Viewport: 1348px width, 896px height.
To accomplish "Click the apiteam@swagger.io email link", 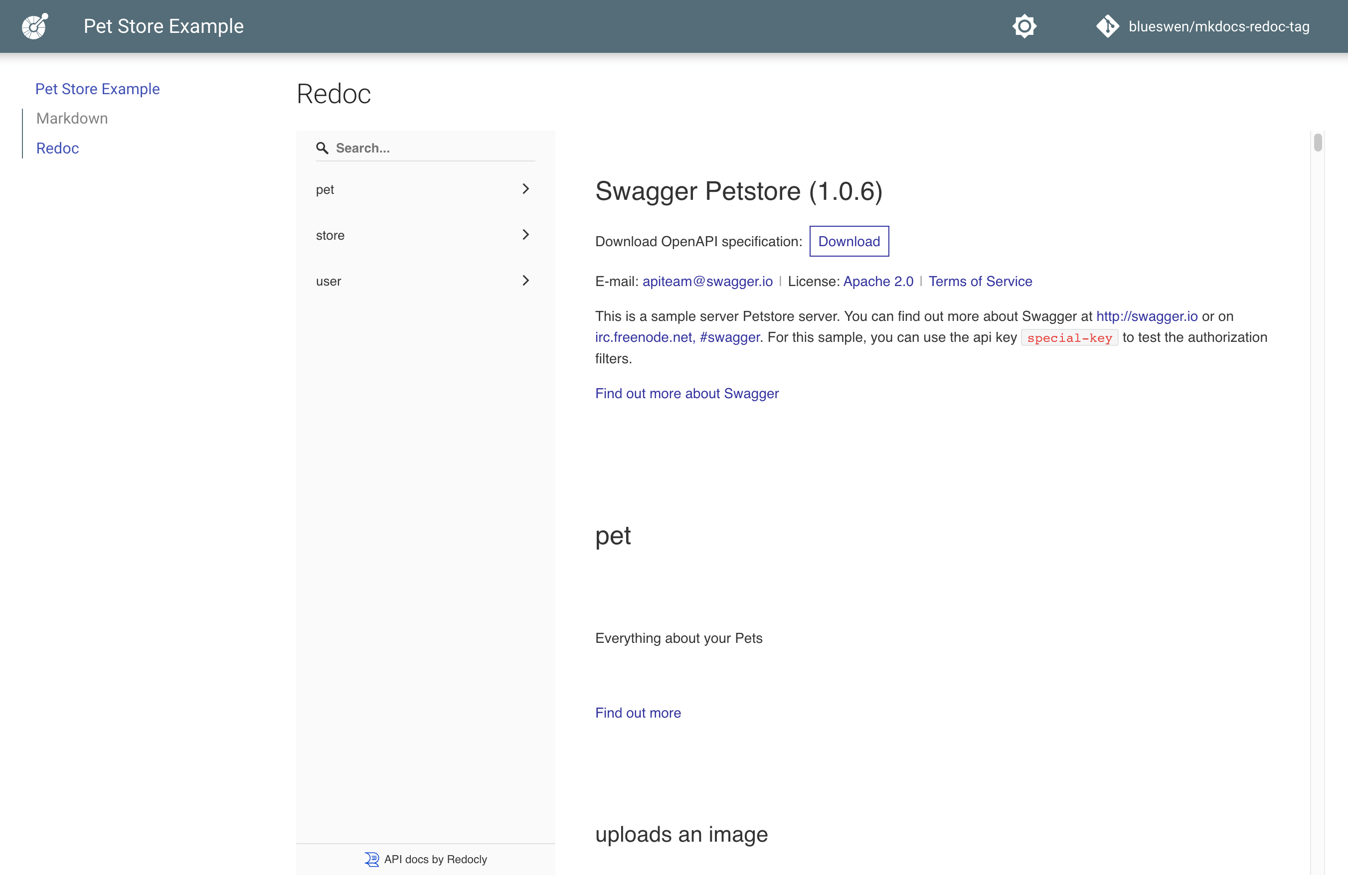I will point(708,281).
